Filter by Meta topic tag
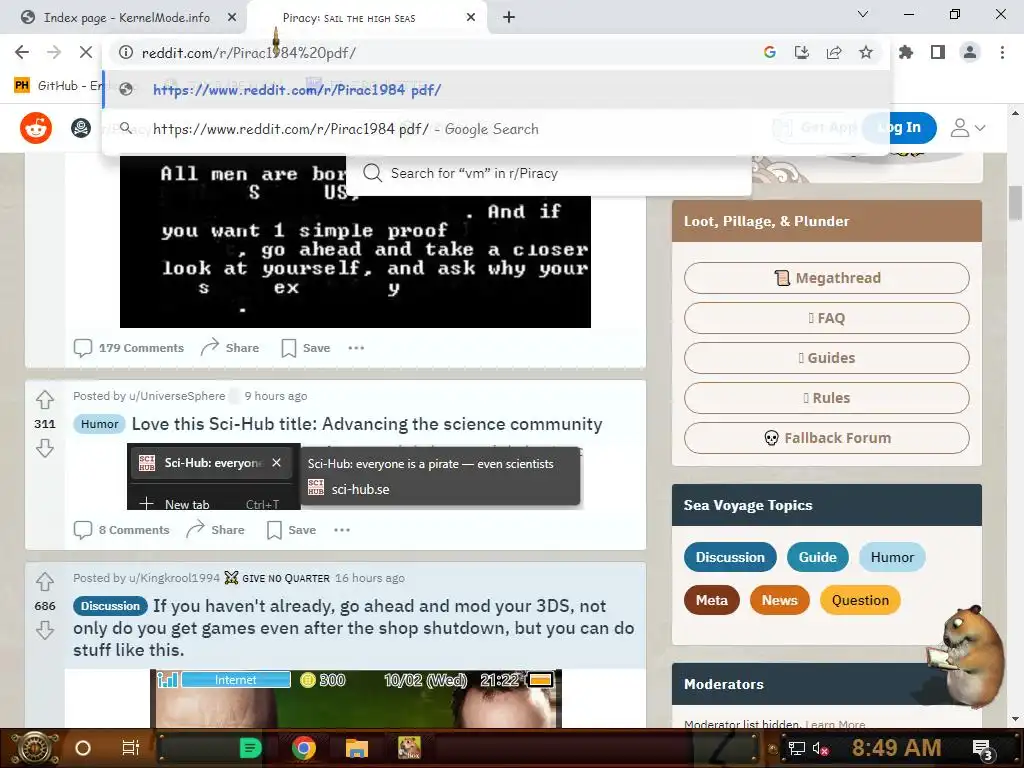Image resolution: width=1024 pixels, height=768 pixels. (x=712, y=600)
